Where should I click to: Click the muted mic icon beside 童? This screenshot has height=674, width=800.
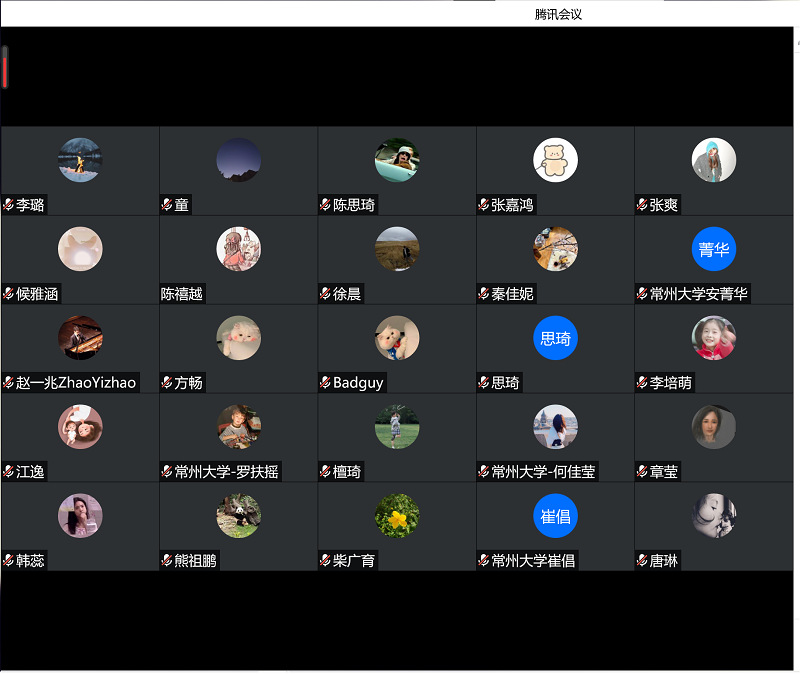(x=167, y=205)
